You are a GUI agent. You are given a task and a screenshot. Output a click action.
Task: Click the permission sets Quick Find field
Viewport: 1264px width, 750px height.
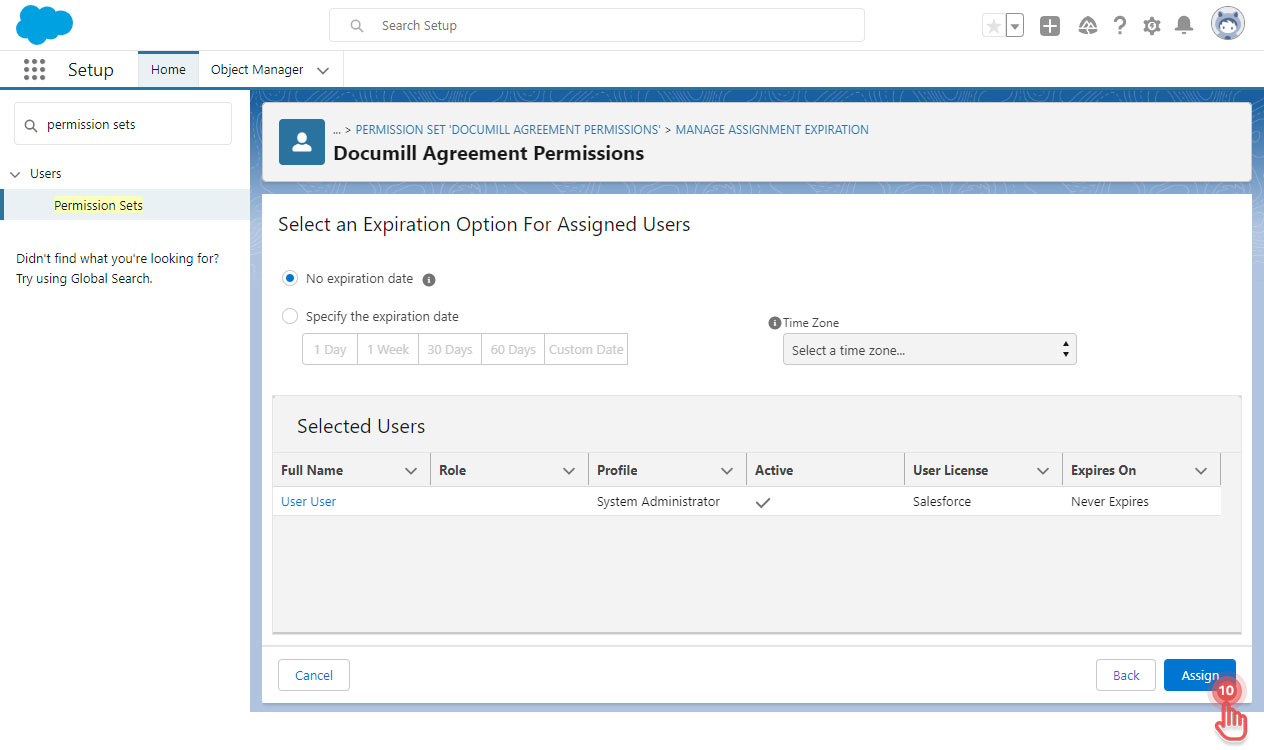coord(122,123)
